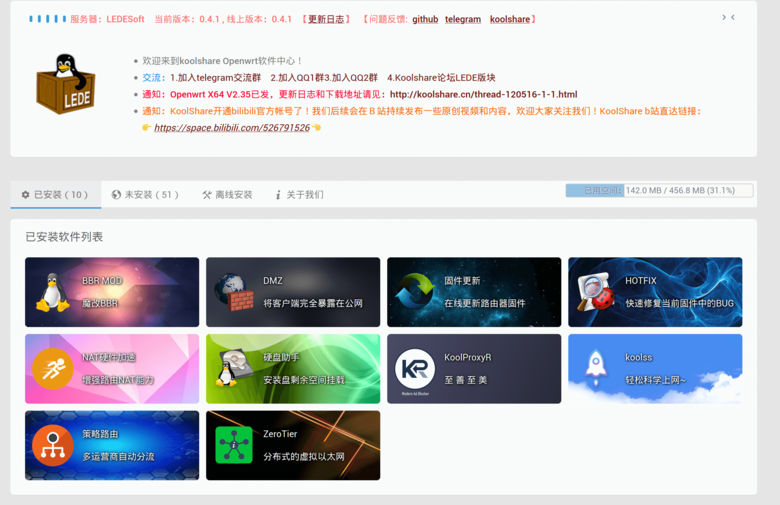
Task: Click the tools icon on offline install tab
Action: click(x=207, y=195)
